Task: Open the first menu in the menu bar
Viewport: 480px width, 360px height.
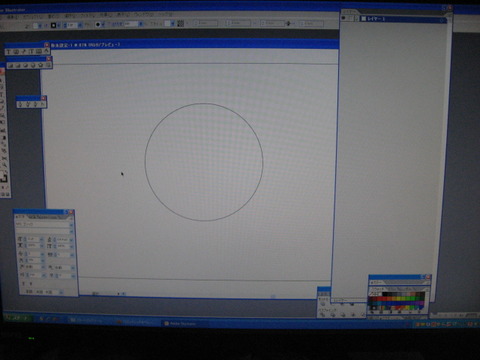Action: [12, 16]
